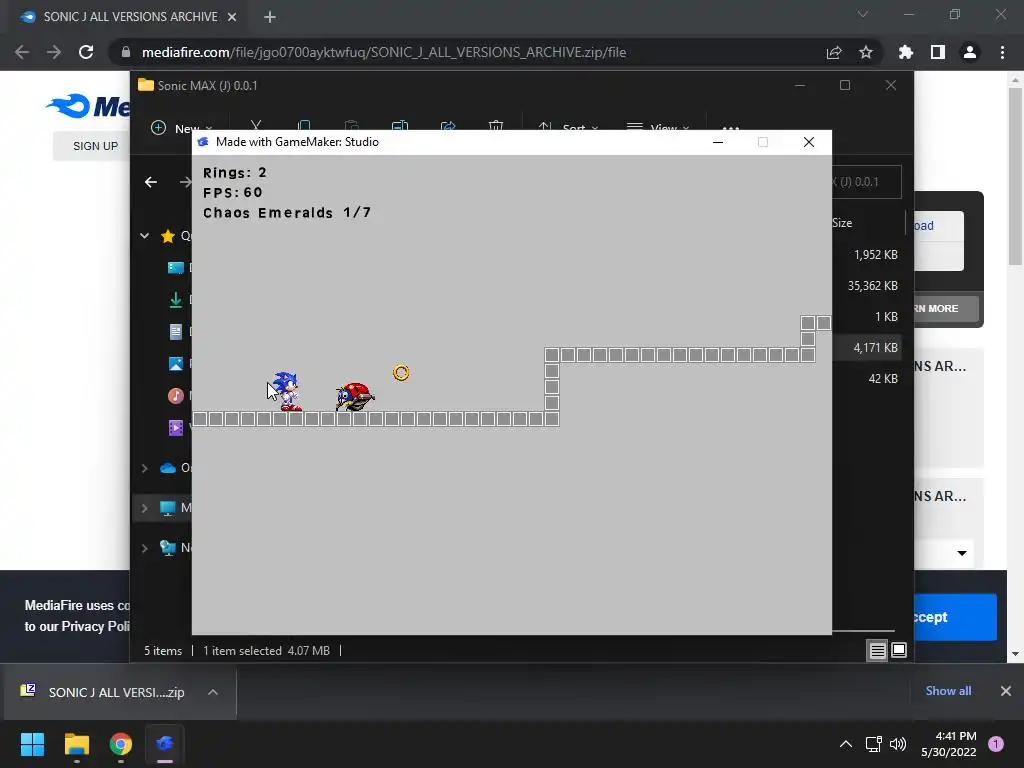Image resolution: width=1024 pixels, height=768 pixels.
Task: Open Chrome extensions puzzle icon
Action: [906, 52]
